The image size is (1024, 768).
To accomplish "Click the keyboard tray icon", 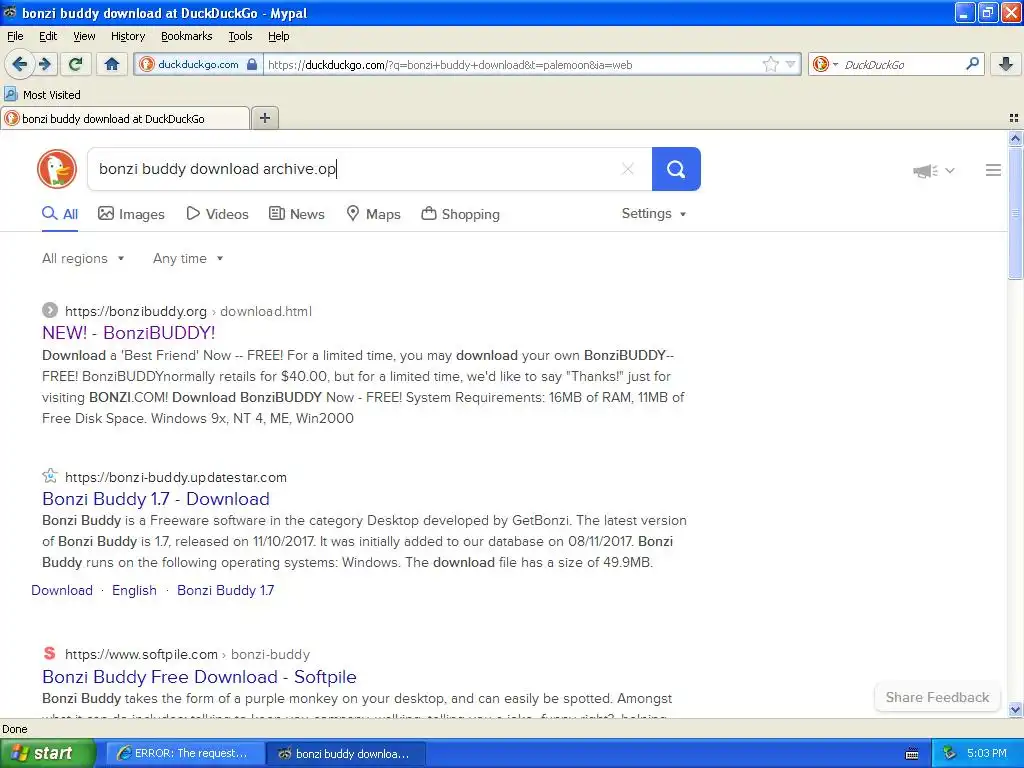I will point(912,754).
